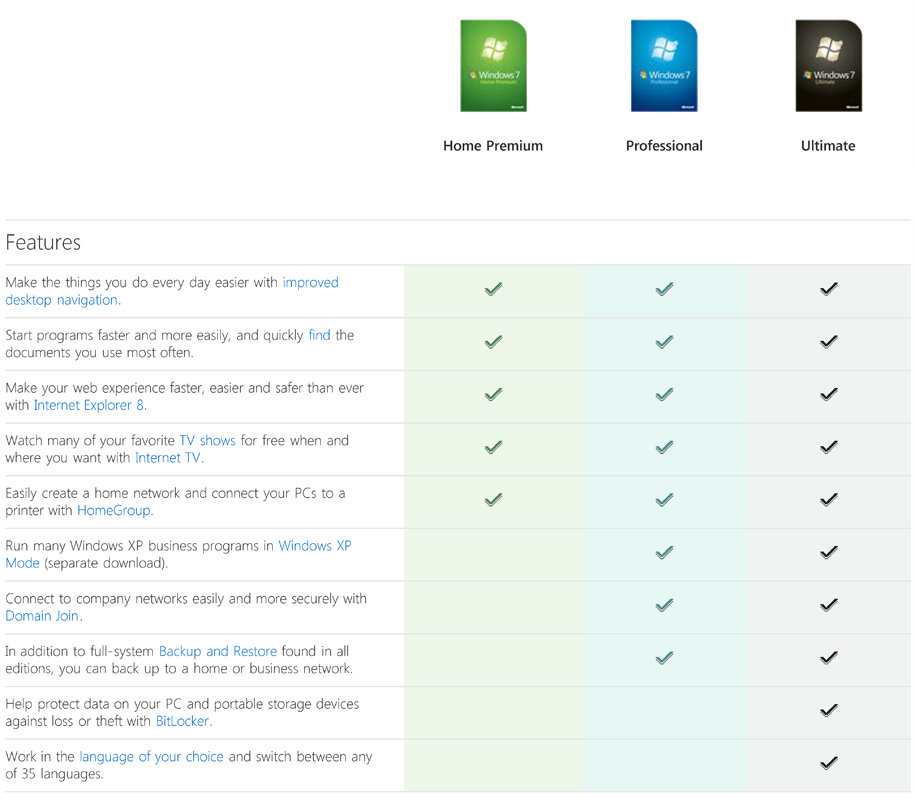Click Professional checkmark for Internet Explorer 8 row
Image resolution: width=915 pixels, height=799 pixels.
664,395
